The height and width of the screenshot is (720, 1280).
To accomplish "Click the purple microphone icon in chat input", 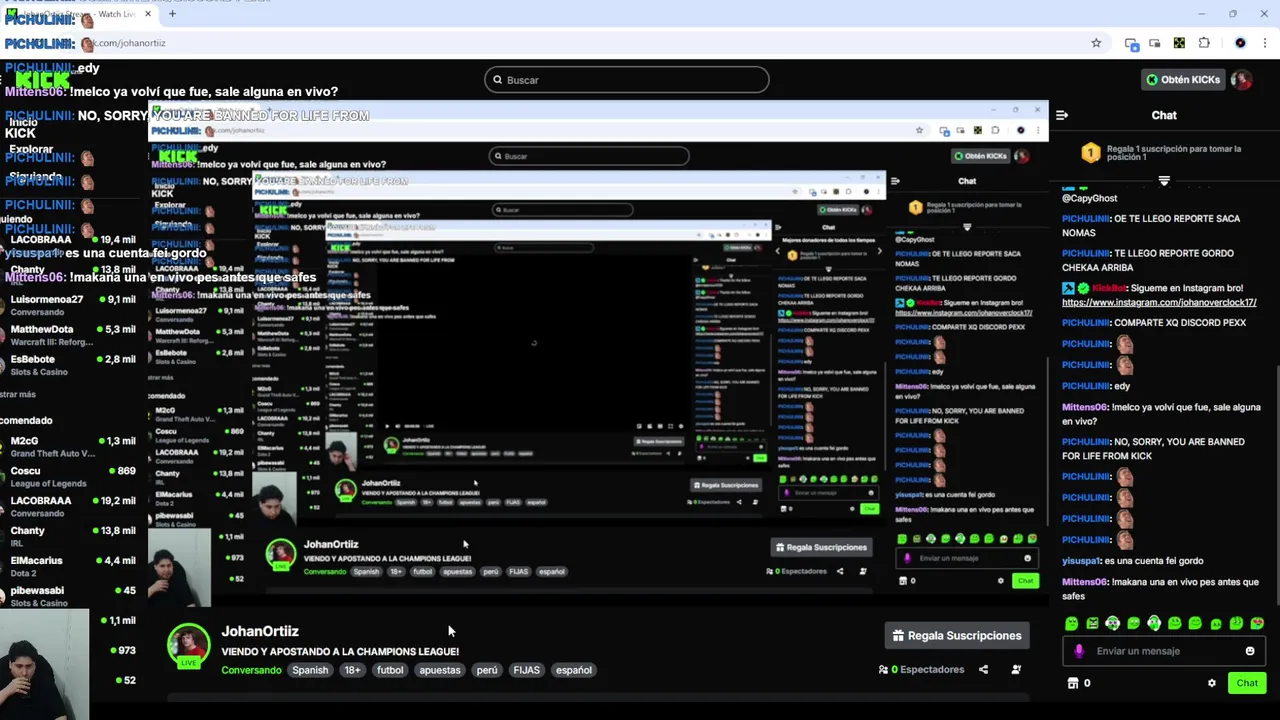I will click(1079, 651).
